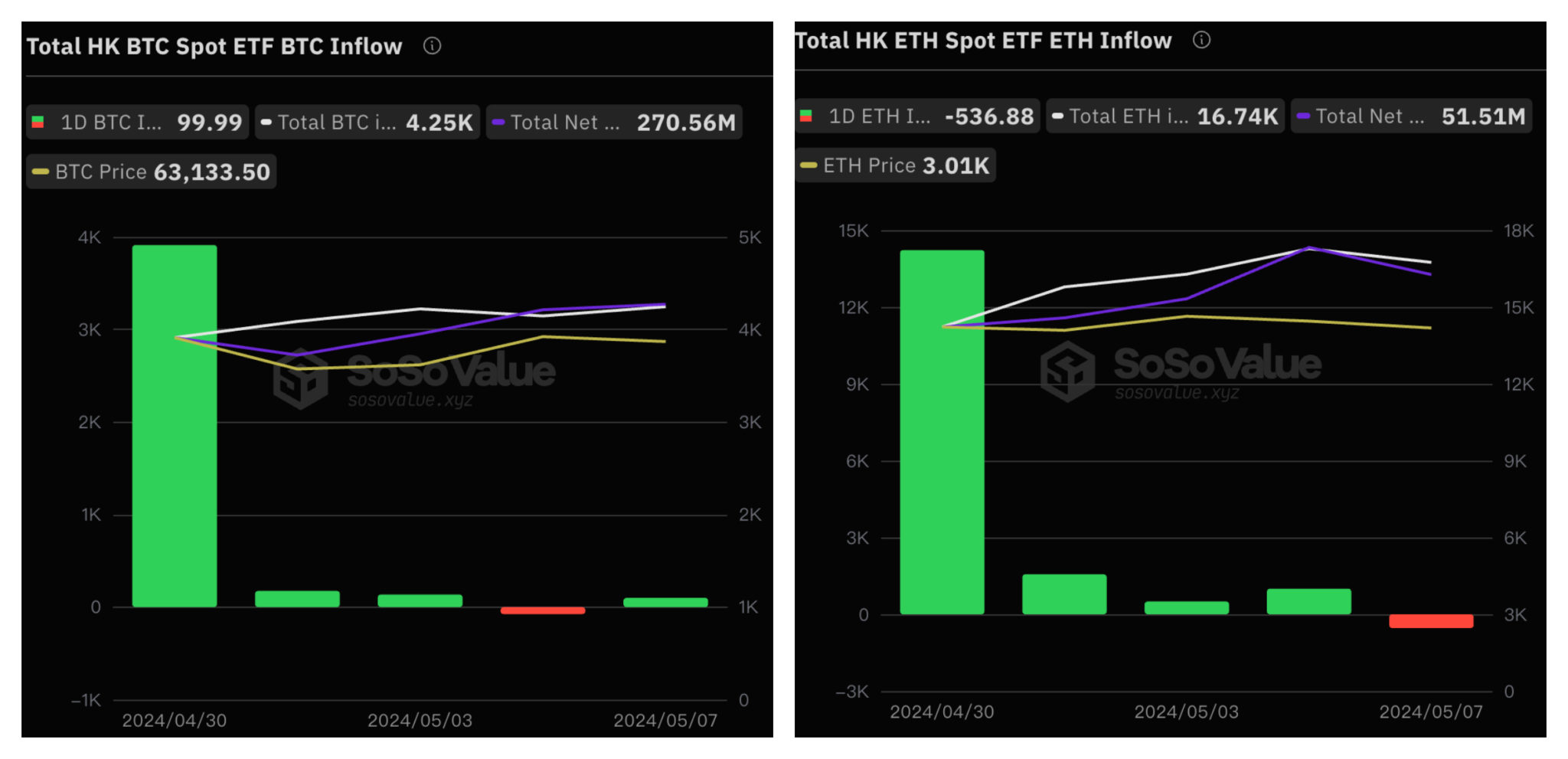Select the red BTC outflow bar

pyautogui.click(x=542, y=610)
